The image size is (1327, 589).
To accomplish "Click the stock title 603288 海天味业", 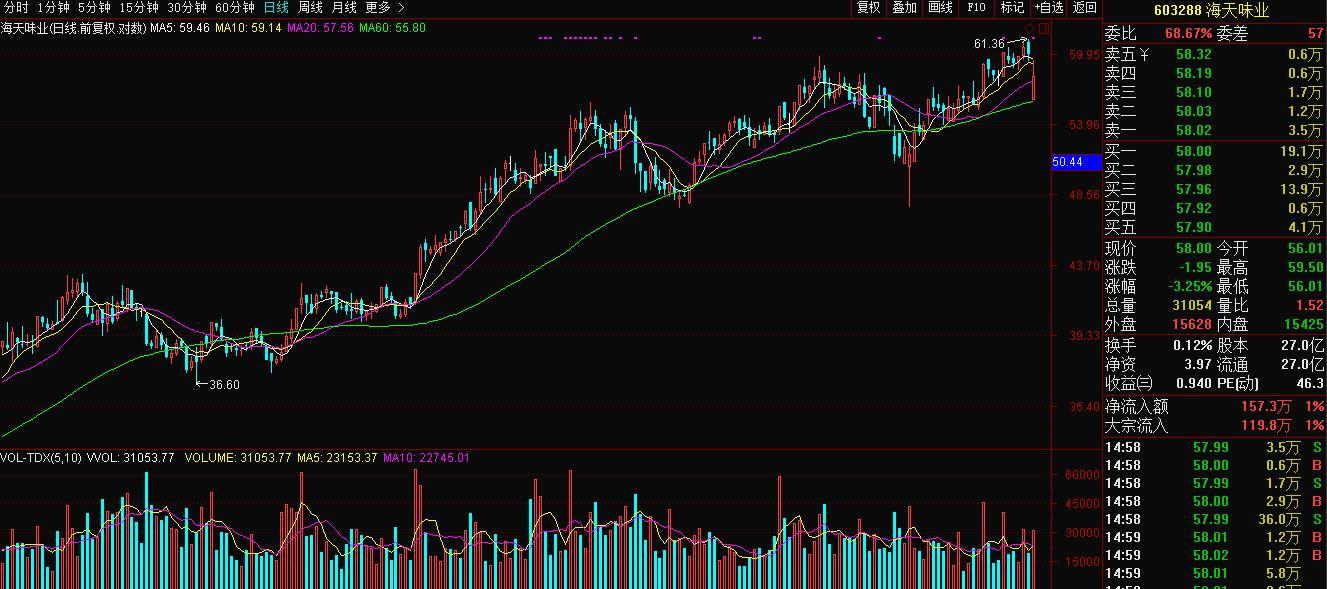I will 1211,10.
